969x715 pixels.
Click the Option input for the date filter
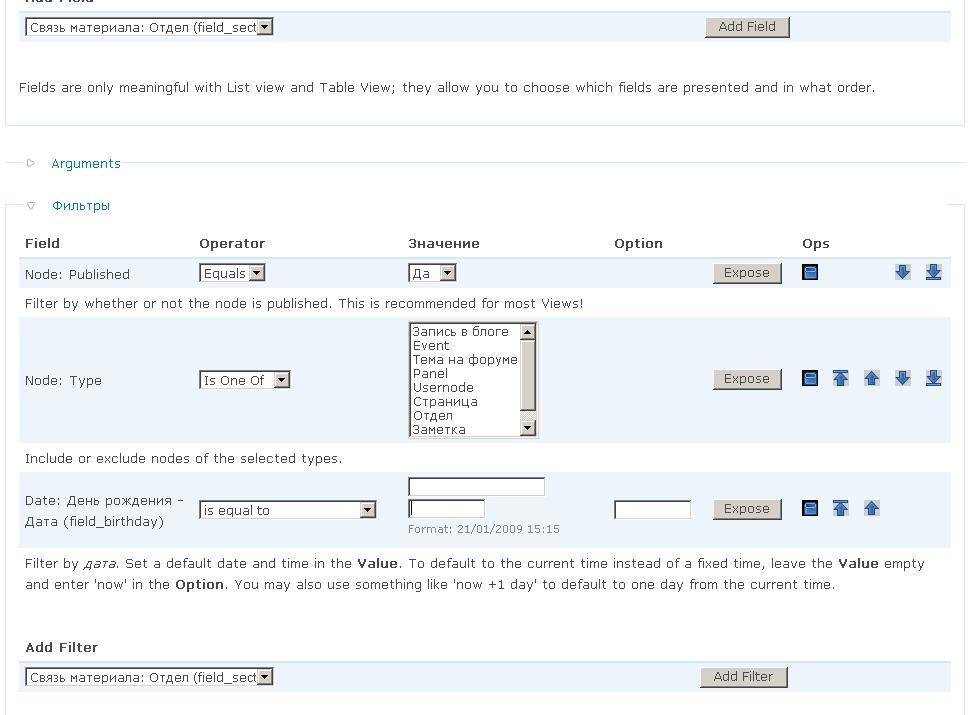[653, 510]
